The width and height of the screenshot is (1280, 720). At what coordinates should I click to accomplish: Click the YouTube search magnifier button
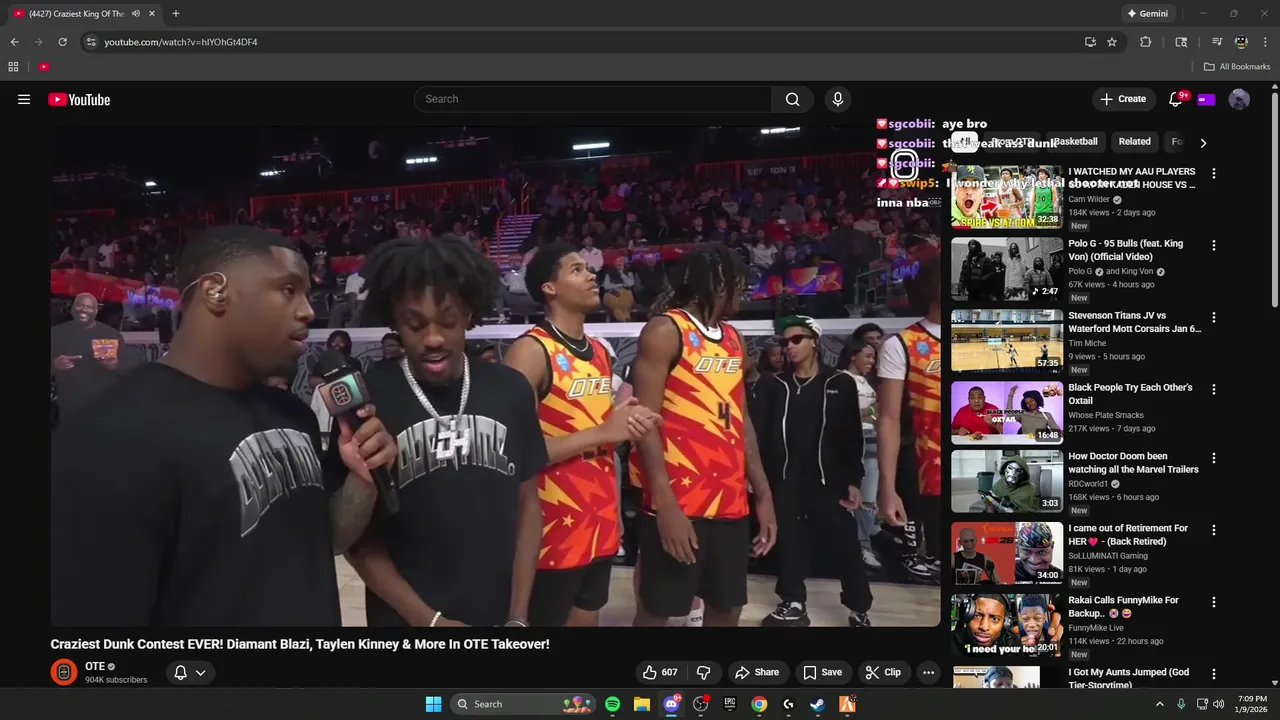(x=793, y=99)
